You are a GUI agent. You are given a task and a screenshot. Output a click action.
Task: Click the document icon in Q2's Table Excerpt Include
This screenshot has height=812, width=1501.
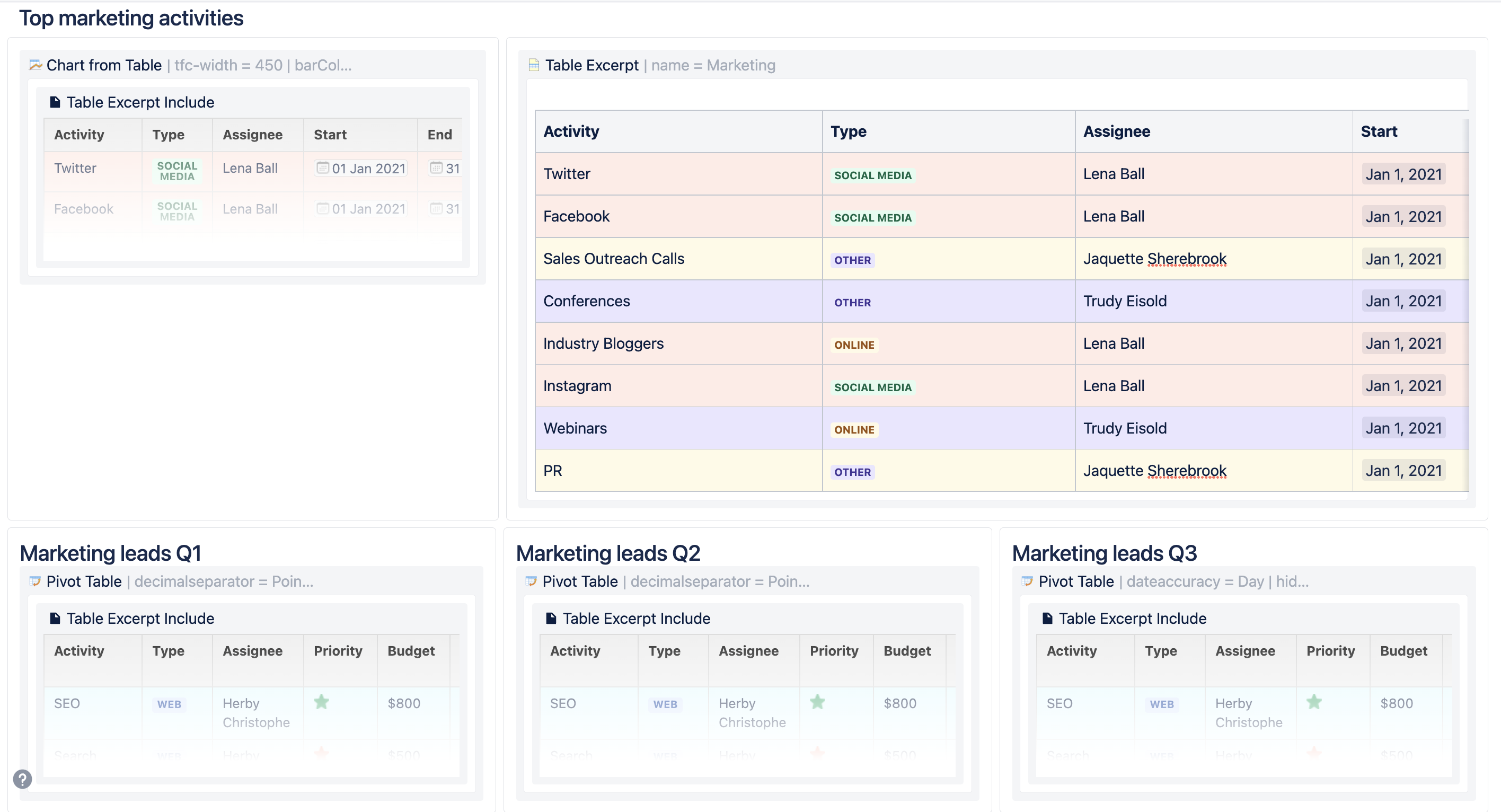(551, 618)
